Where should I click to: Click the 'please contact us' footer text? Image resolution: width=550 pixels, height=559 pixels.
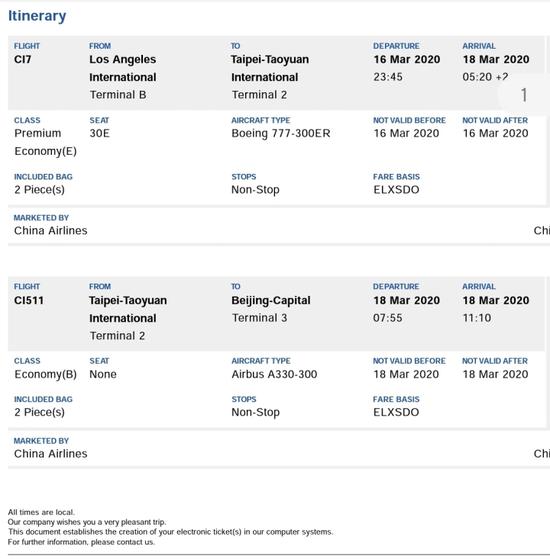point(123,542)
